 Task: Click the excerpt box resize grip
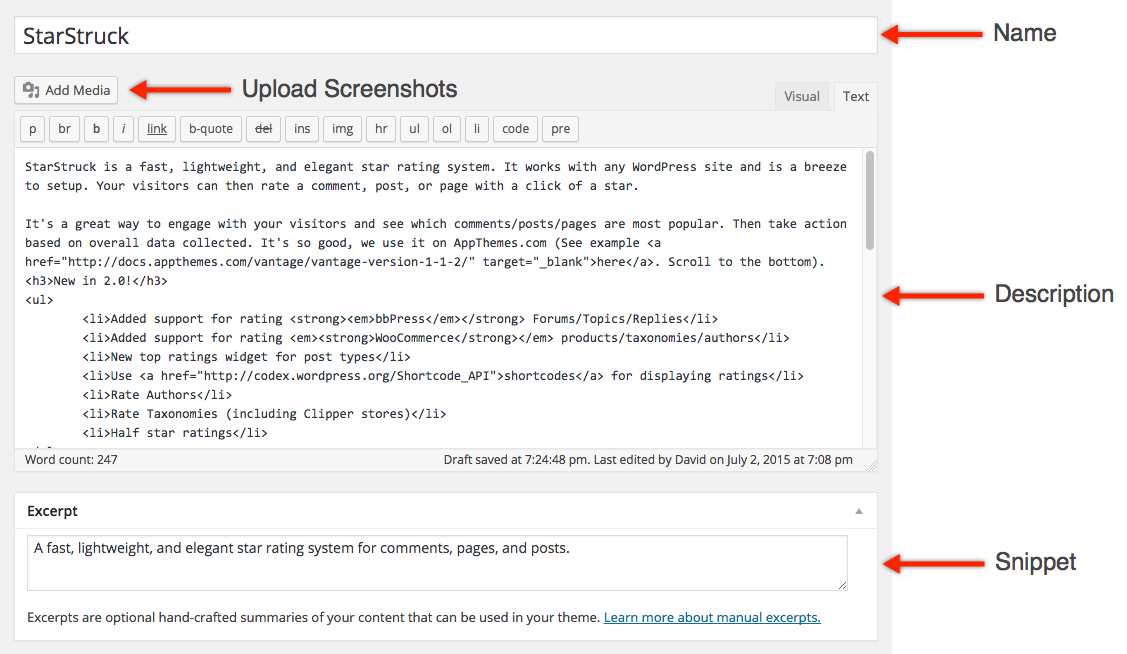coord(842,586)
